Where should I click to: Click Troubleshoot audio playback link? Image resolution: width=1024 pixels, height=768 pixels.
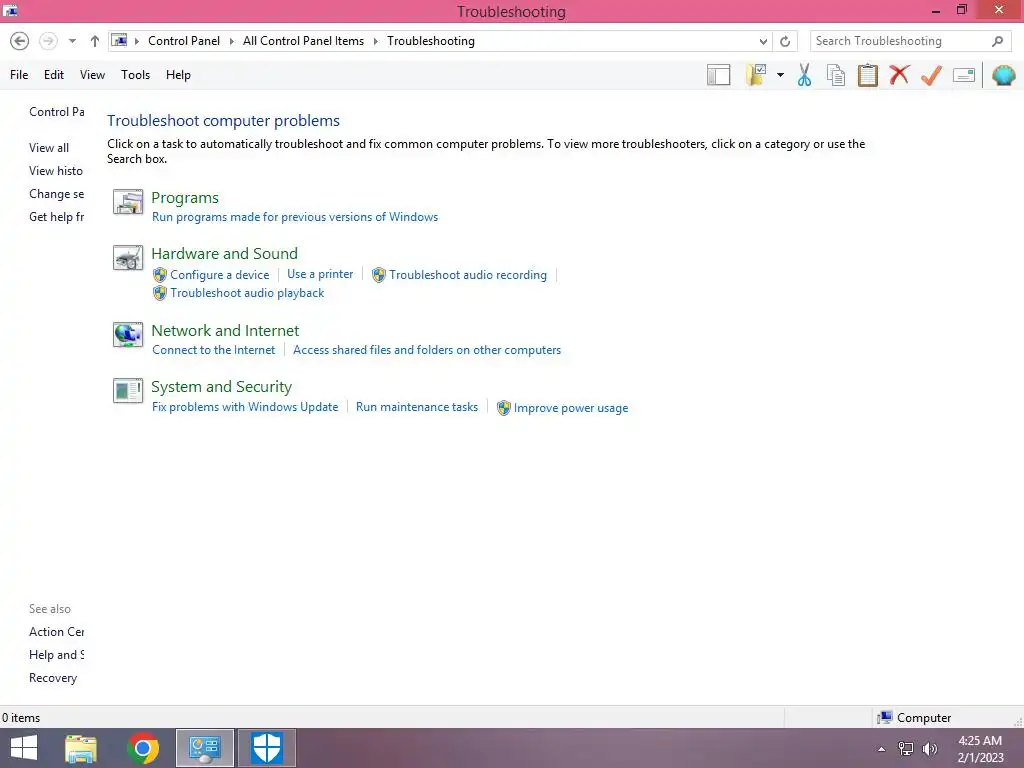(x=248, y=293)
